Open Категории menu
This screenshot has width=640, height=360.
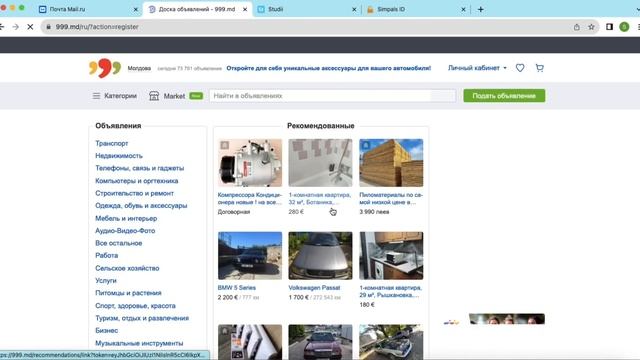[120, 96]
